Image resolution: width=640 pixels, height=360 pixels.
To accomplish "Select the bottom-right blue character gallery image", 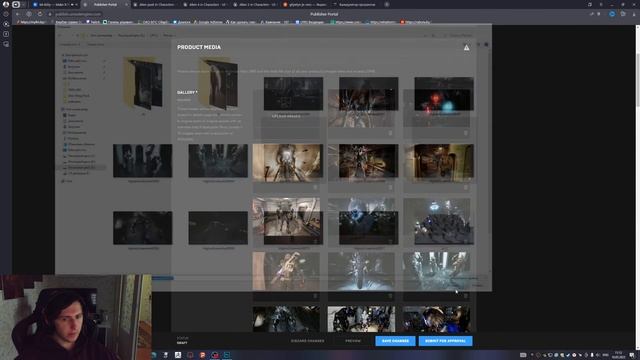I will [436, 319].
